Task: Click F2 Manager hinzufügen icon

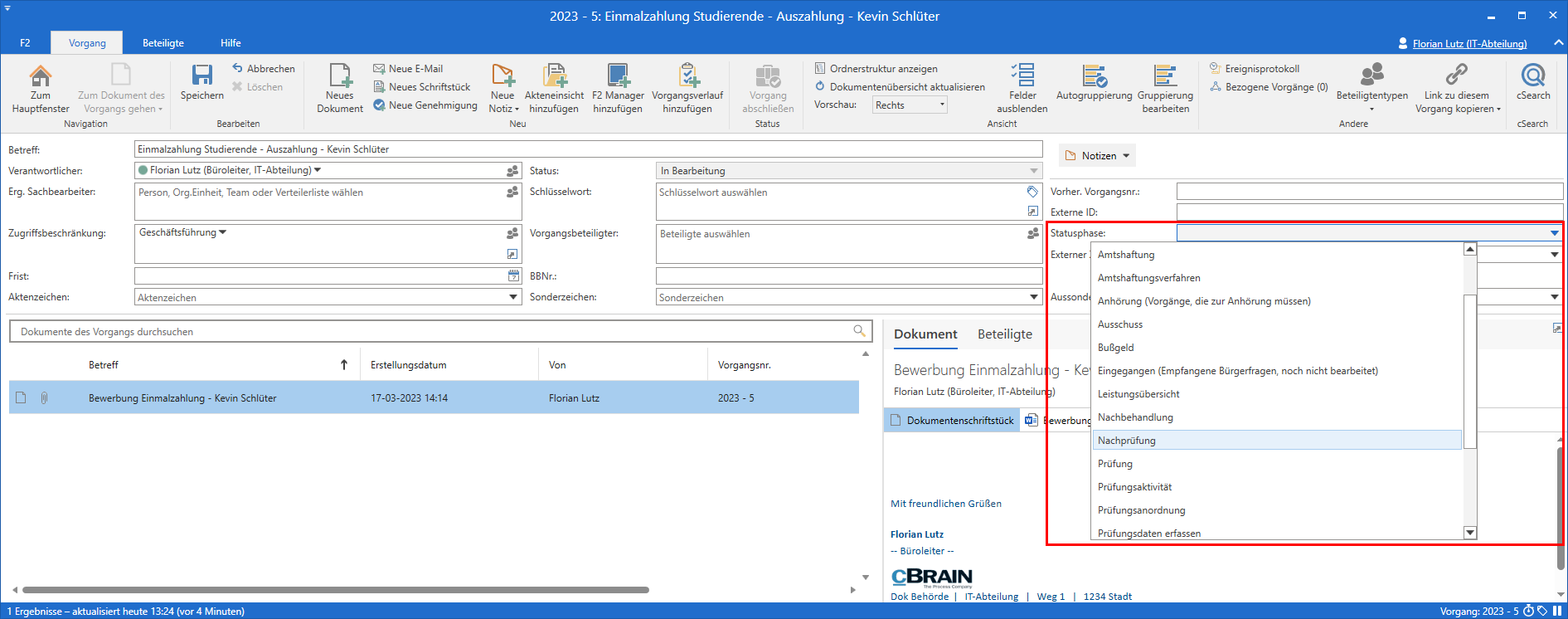Action: tap(618, 76)
